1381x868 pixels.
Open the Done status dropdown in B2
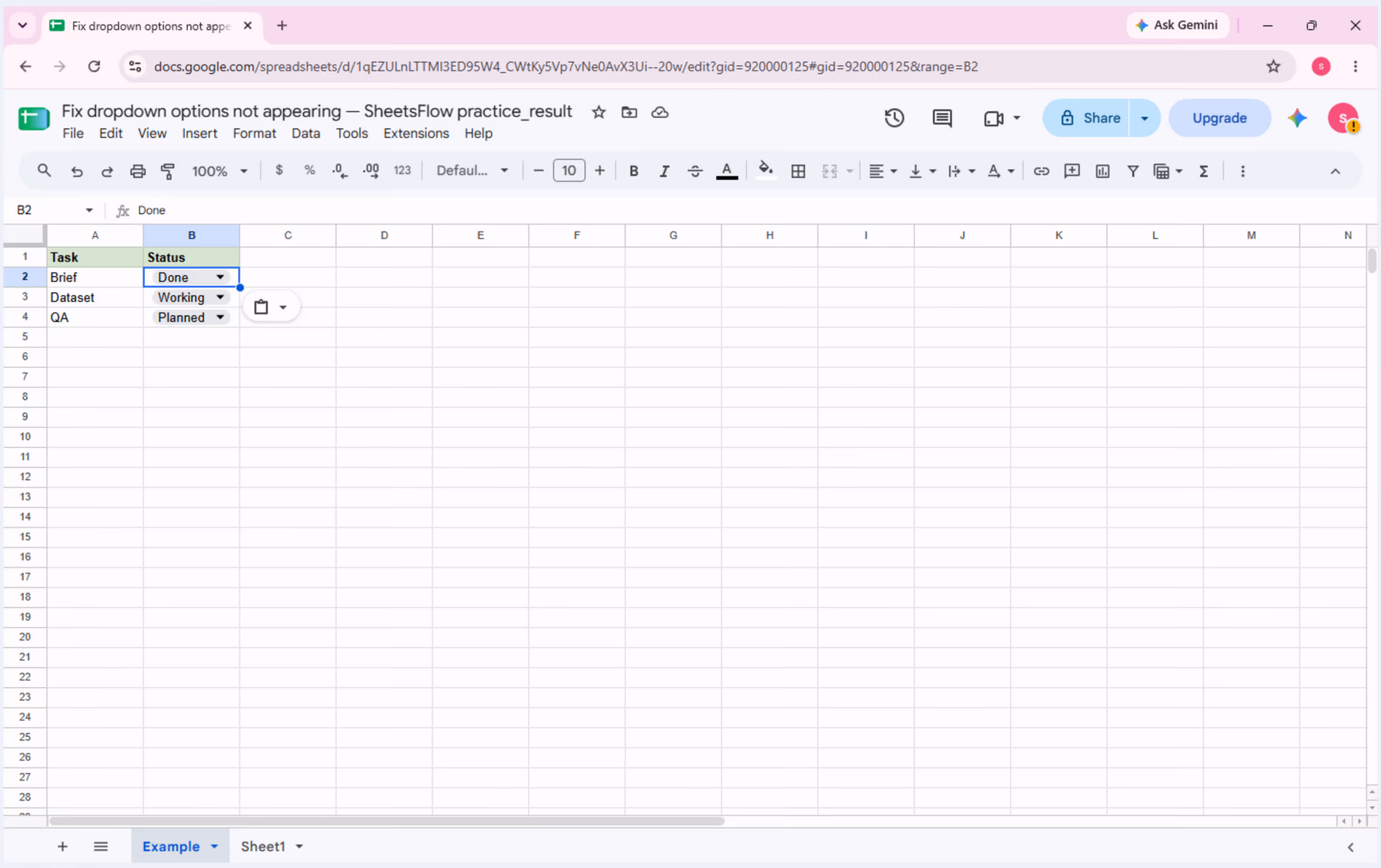(220, 277)
